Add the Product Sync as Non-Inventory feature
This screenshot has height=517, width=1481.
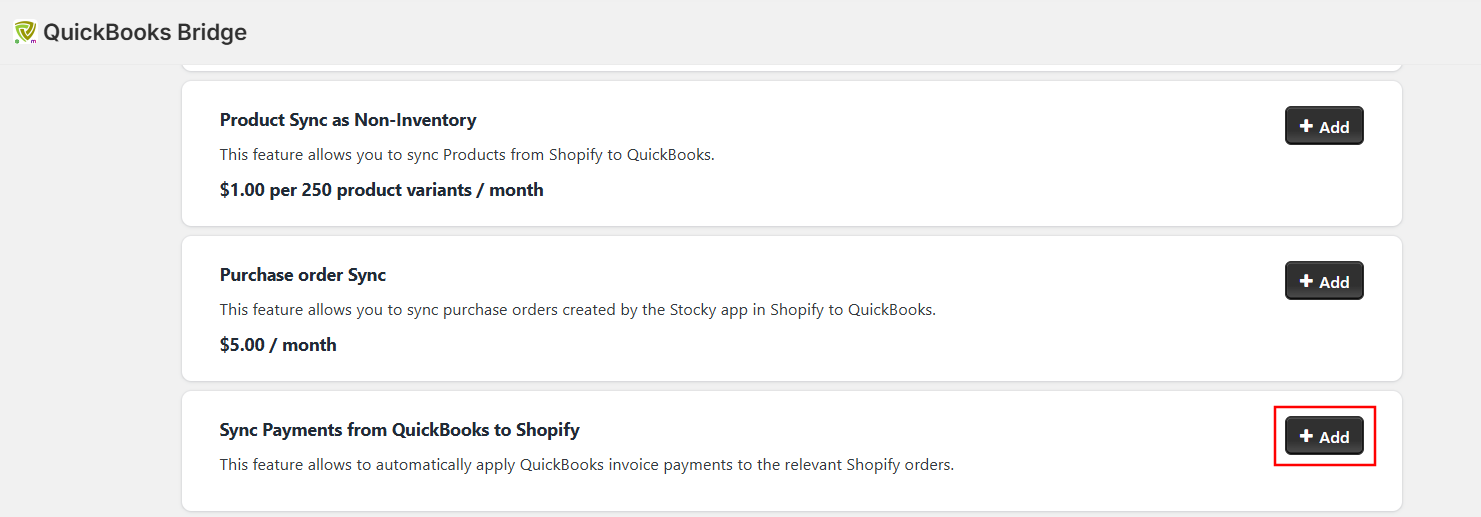[x=1324, y=127]
